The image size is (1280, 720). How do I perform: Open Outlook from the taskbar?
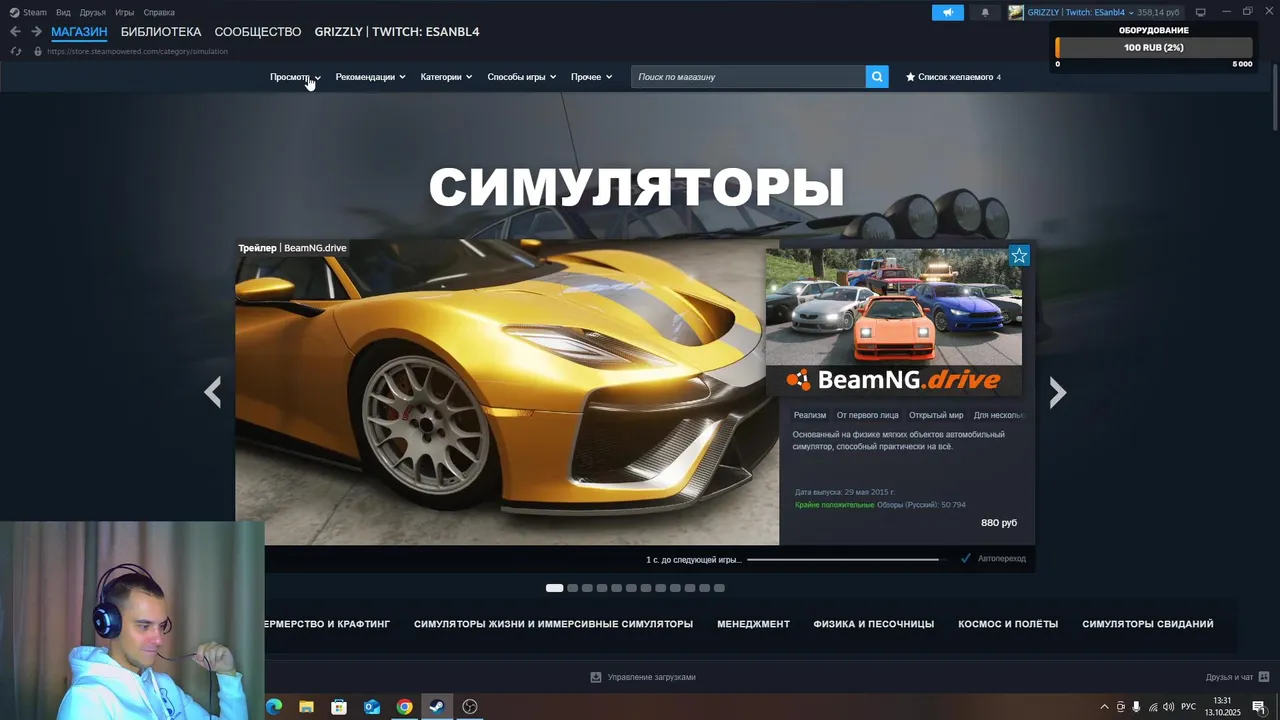click(372, 707)
